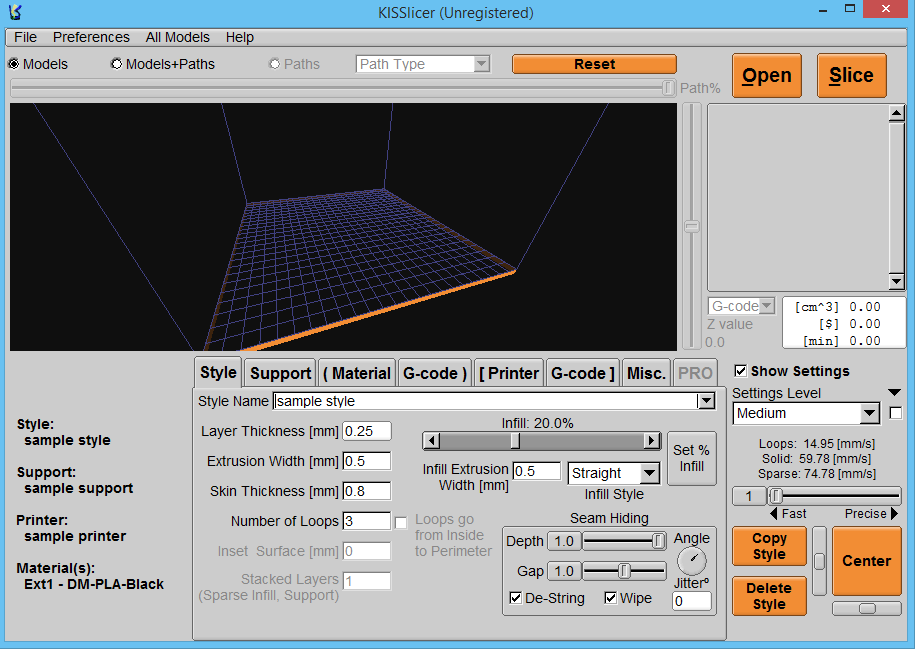The height and width of the screenshot is (649, 915).
Task: Expand the Settings Level Medium dropdown
Action: [868, 413]
